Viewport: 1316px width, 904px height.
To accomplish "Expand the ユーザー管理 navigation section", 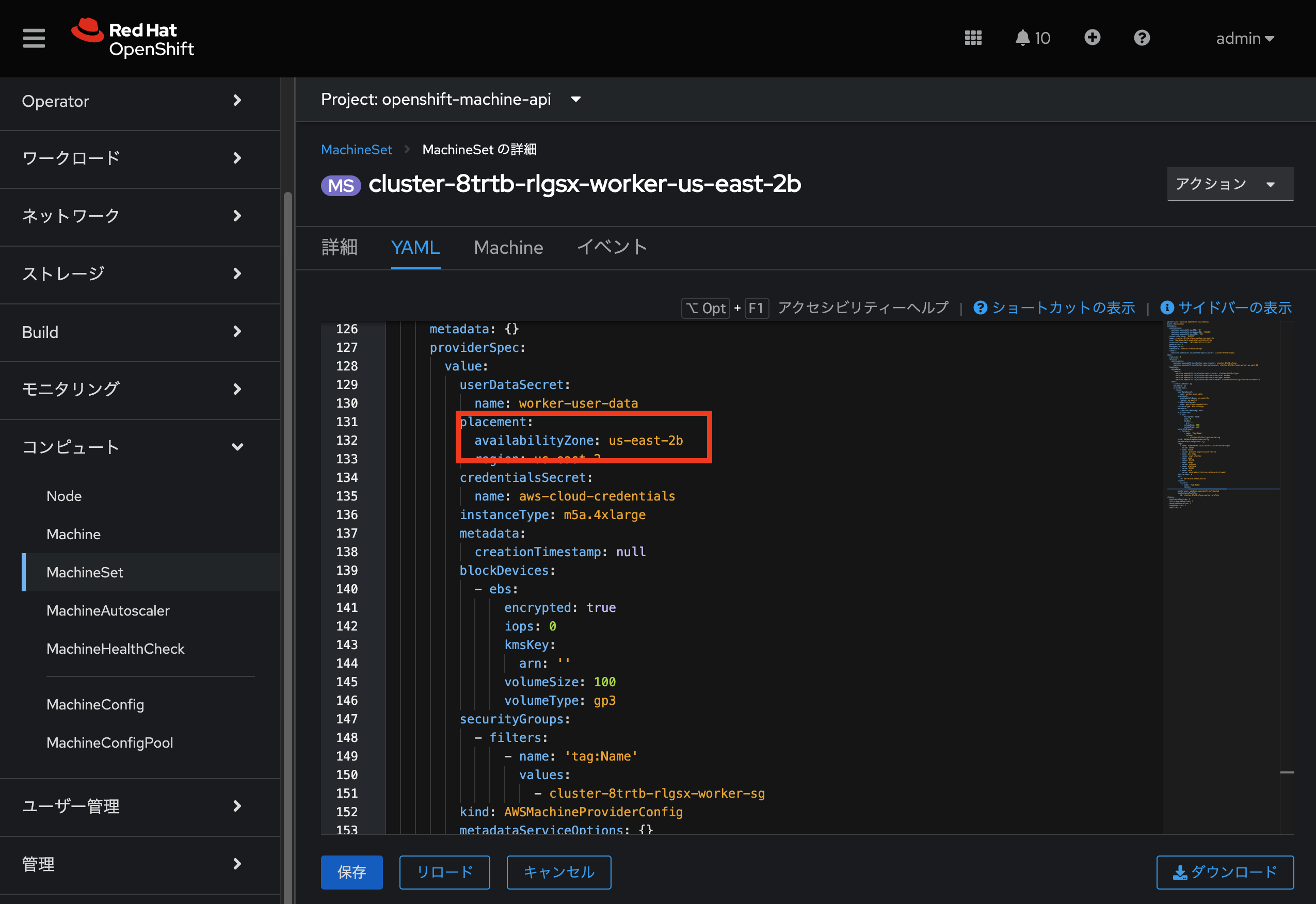I will click(139, 806).
